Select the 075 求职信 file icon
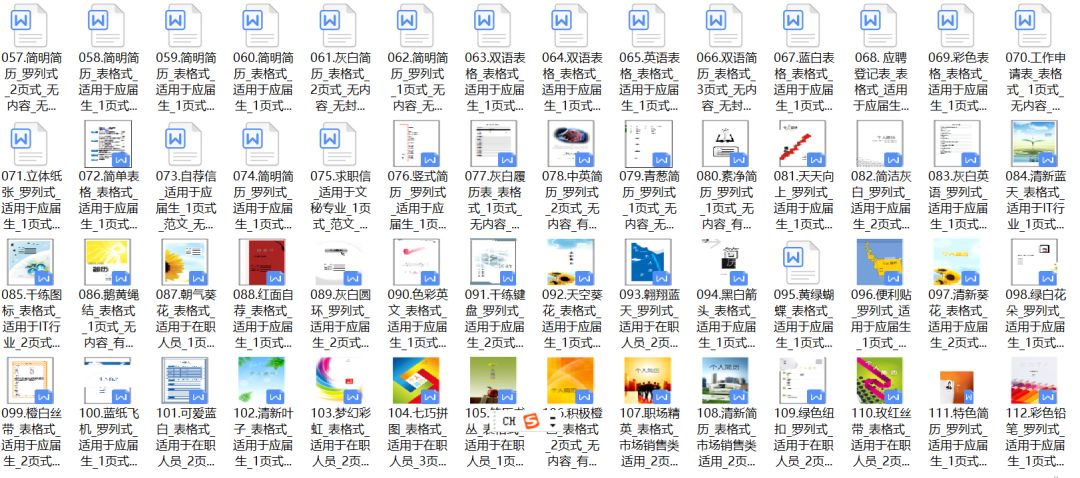Image resolution: width=1080 pixels, height=478 pixels. pos(339,144)
